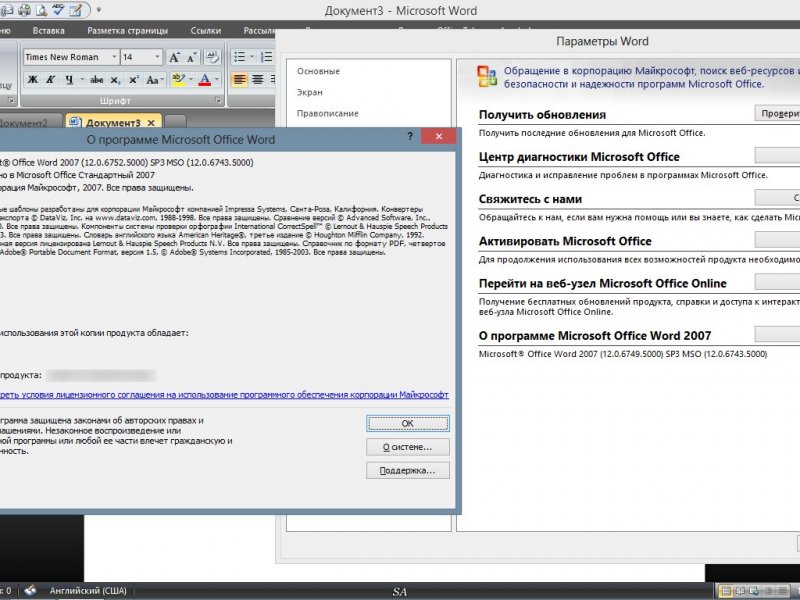Switch to Web Layout view icon

(x=754, y=591)
